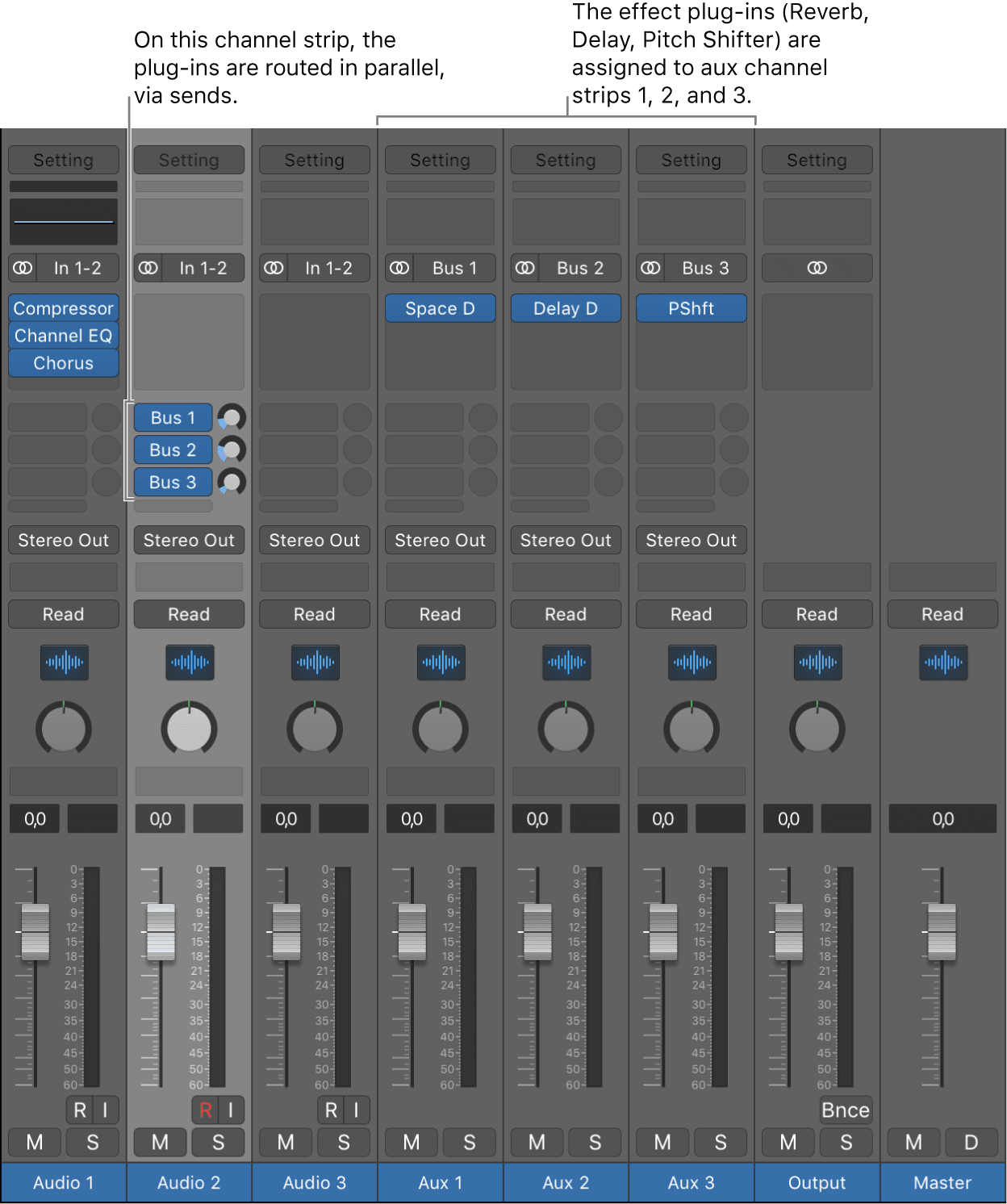The height and width of the screenshot is (1204, 1007).
Task: Toggle stereo format icon on Output strip
Action: pyautogui.click(x=817, y=268)
